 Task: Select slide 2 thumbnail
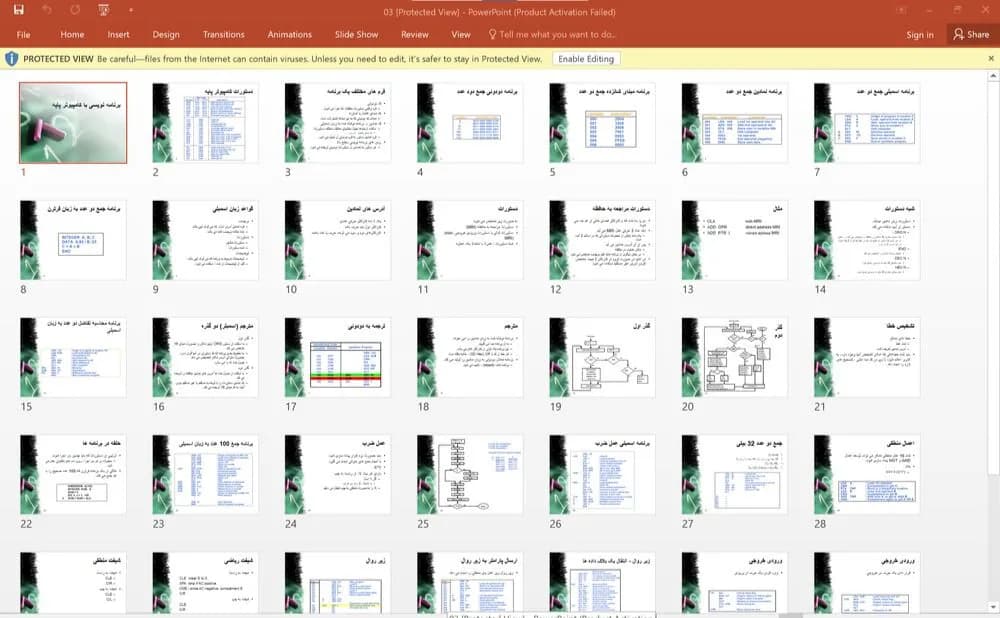click(x=205, y=122)
